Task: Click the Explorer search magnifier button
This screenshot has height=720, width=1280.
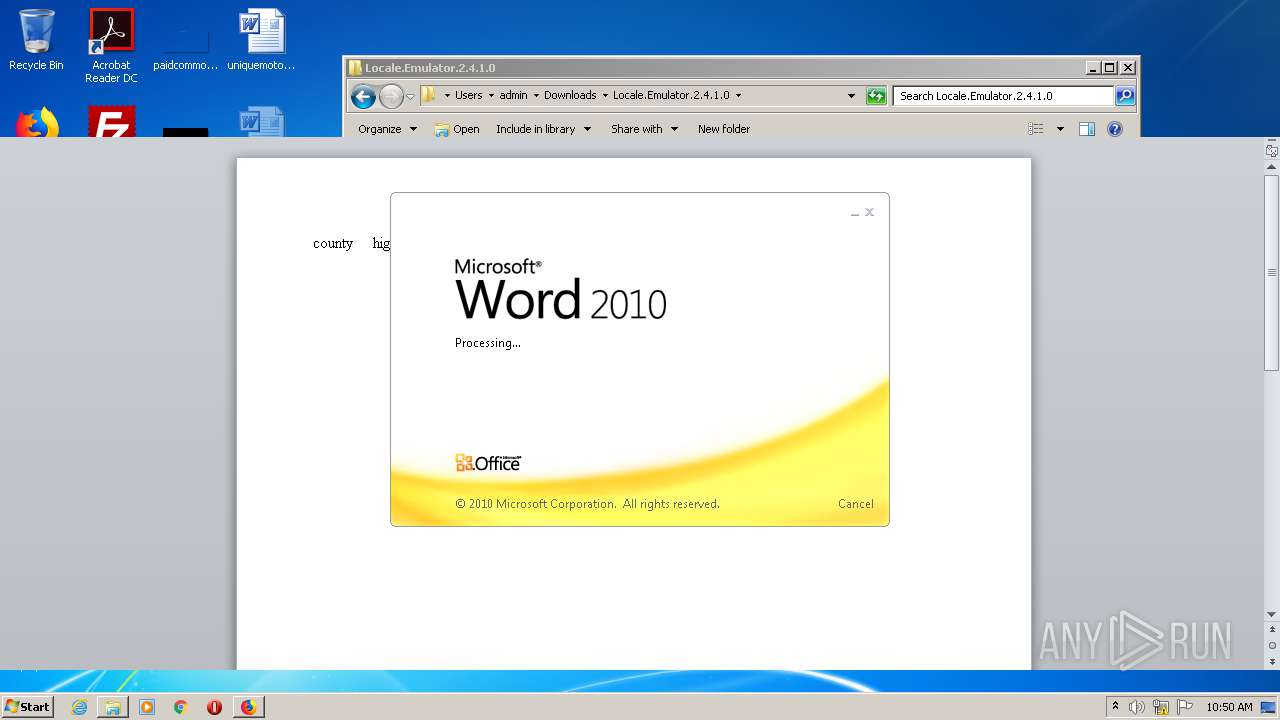Action: (1125, 96)
